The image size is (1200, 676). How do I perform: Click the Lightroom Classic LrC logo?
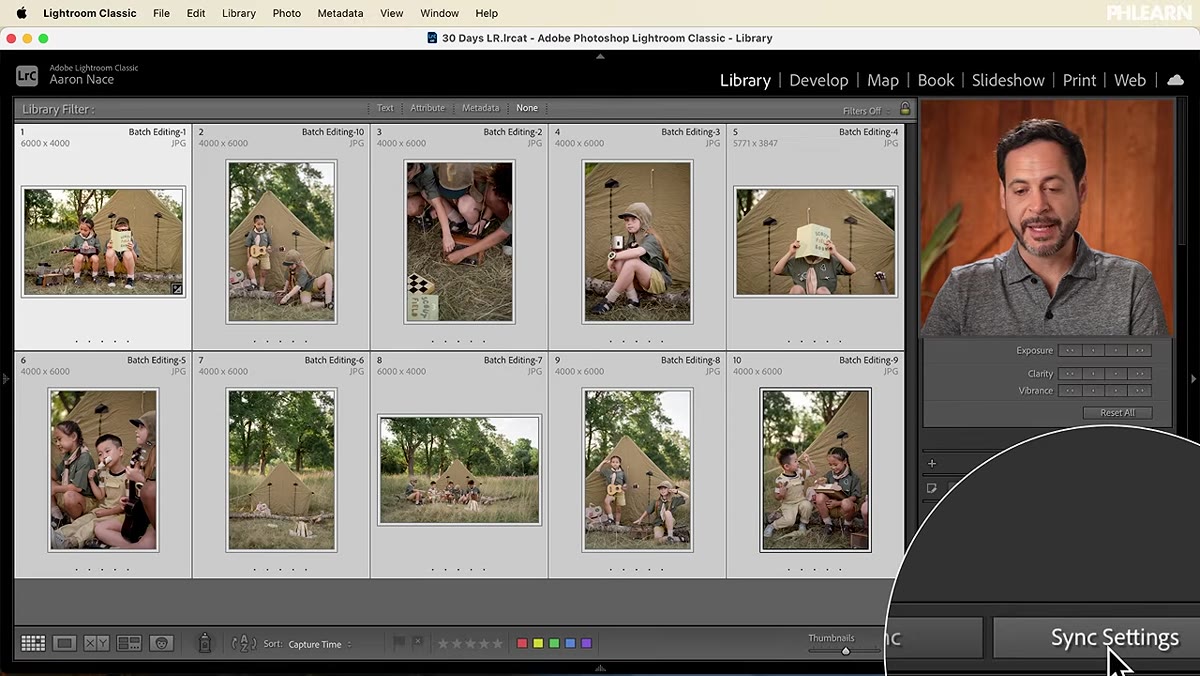(27, 75)
